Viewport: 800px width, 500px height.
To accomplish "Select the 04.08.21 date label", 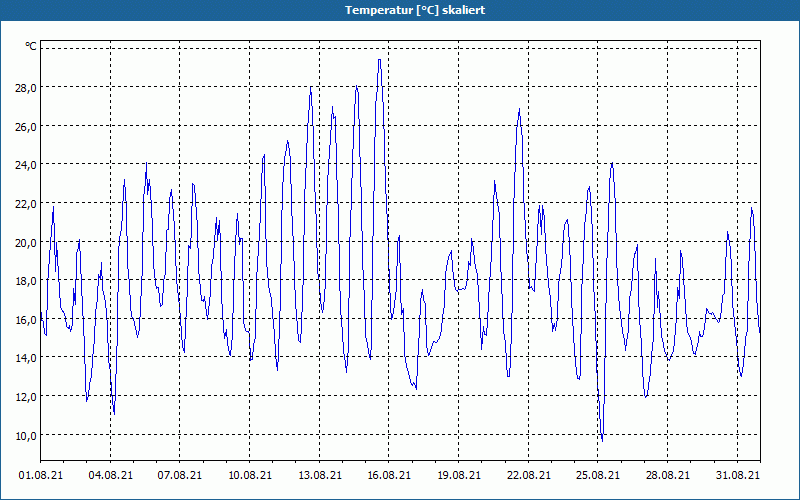I will tap(110, 476).
